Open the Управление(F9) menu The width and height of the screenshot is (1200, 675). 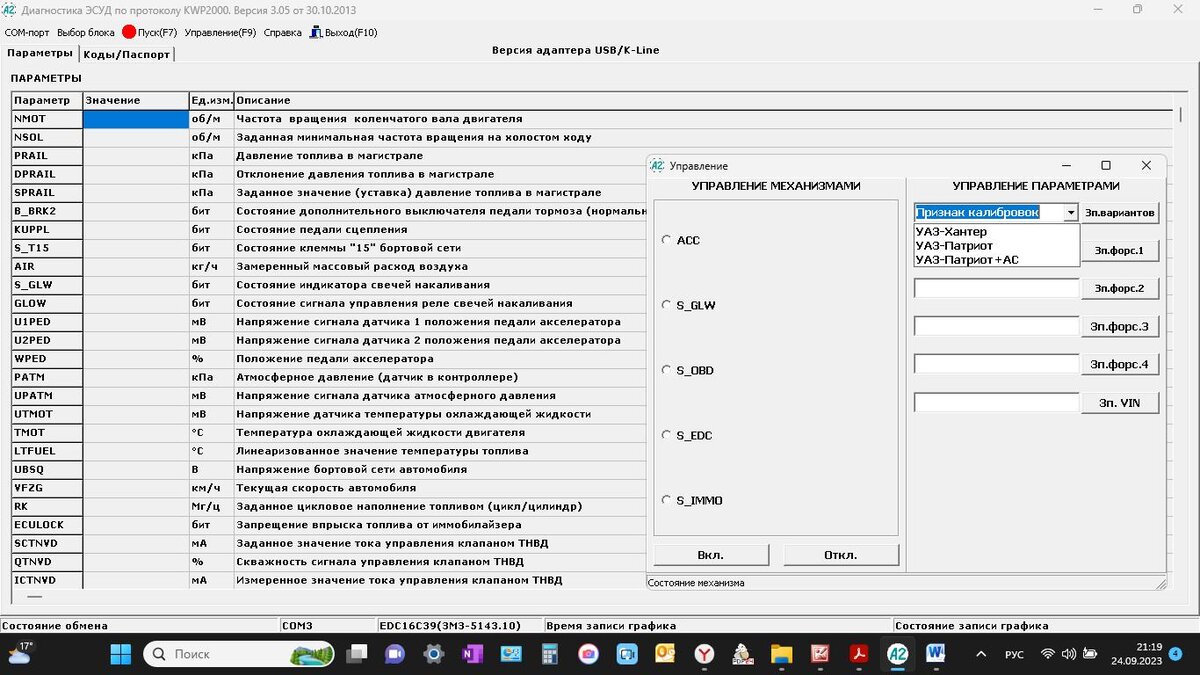coord(221,32)
